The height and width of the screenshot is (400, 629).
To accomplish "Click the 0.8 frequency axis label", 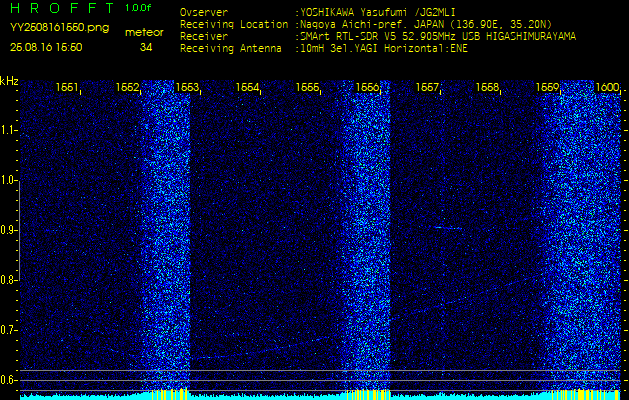I will [7, 280].
